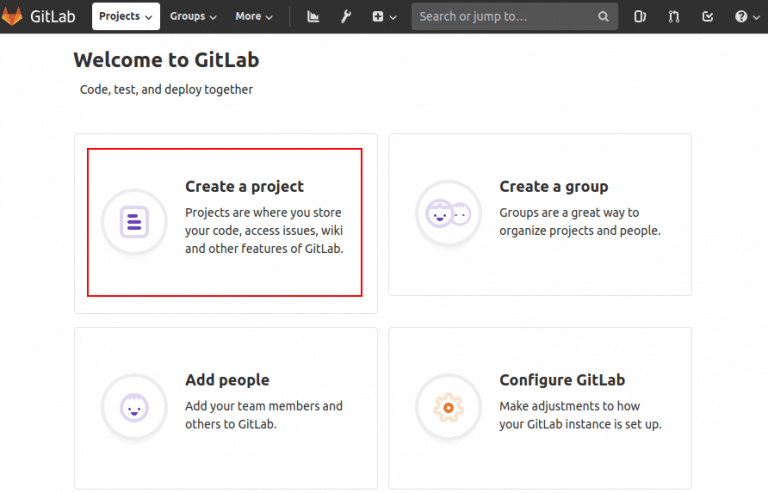Viewport: 768px width, 493px height.
Task: Open the Create a project heading
Action: pyautogui.click(x=244, y=187)
